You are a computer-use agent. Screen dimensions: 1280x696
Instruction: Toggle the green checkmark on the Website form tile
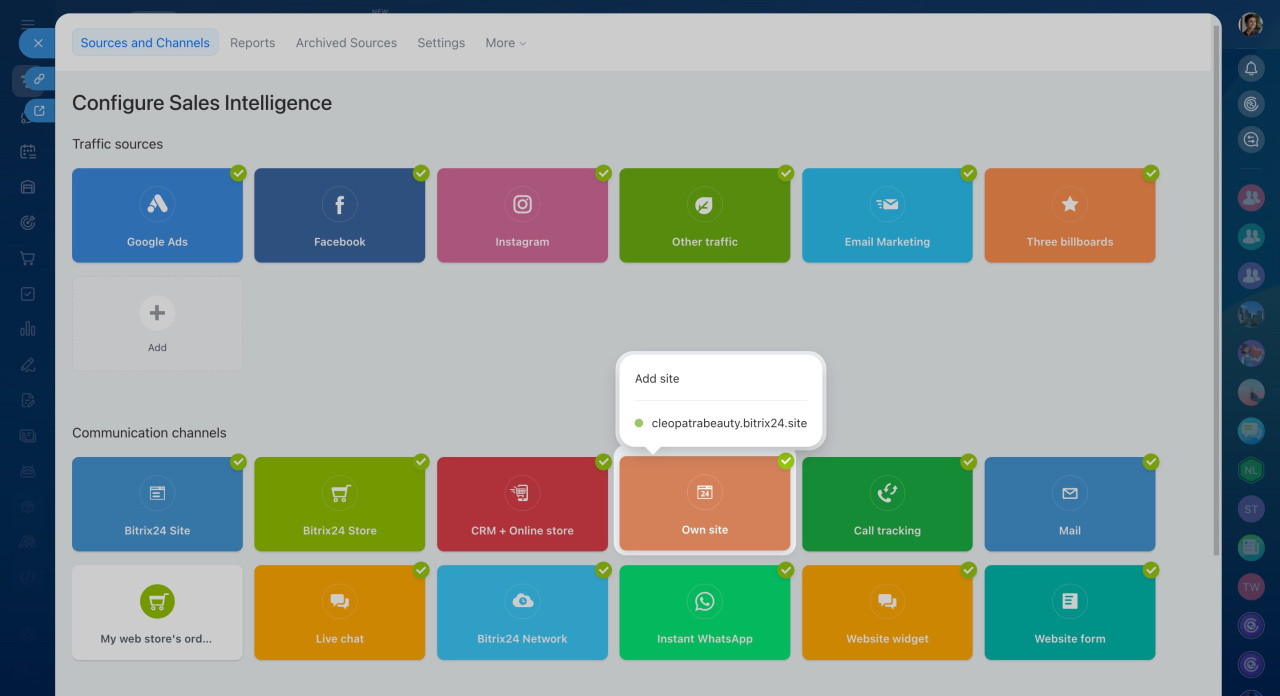[1151, 570]
